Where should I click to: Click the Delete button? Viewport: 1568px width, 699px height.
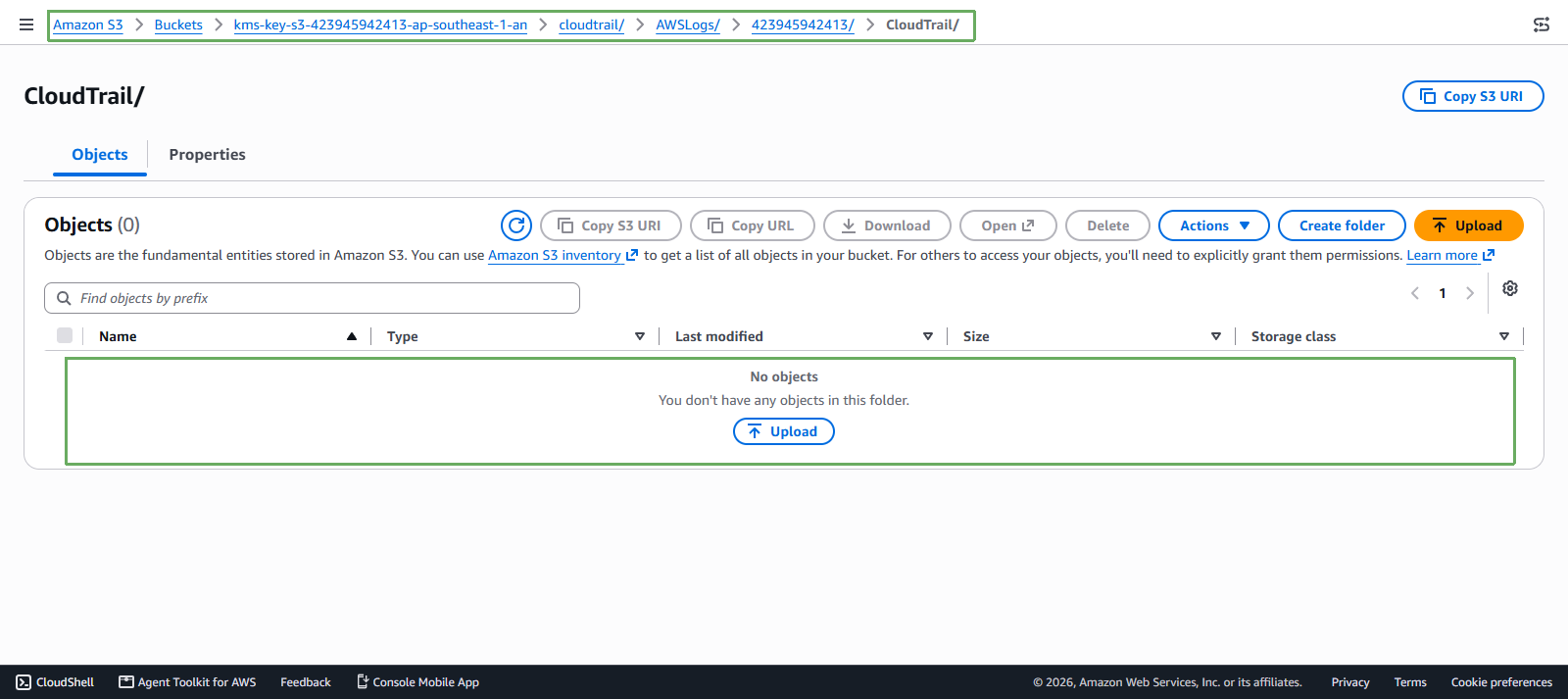click(x=1107, y=225)
